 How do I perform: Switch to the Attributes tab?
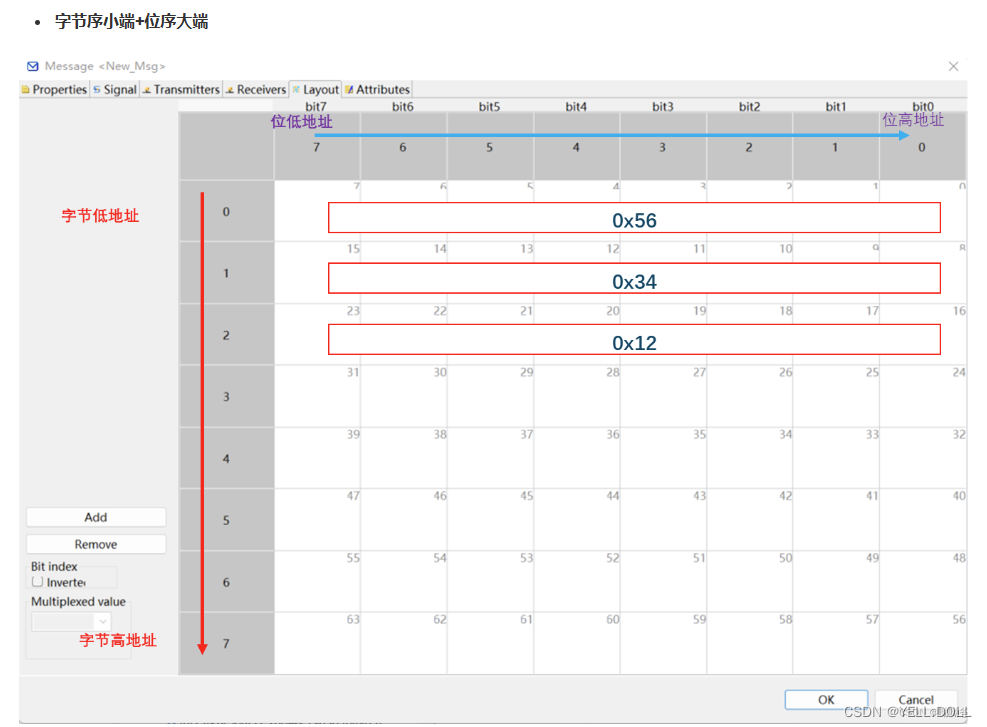coord(378,89)
